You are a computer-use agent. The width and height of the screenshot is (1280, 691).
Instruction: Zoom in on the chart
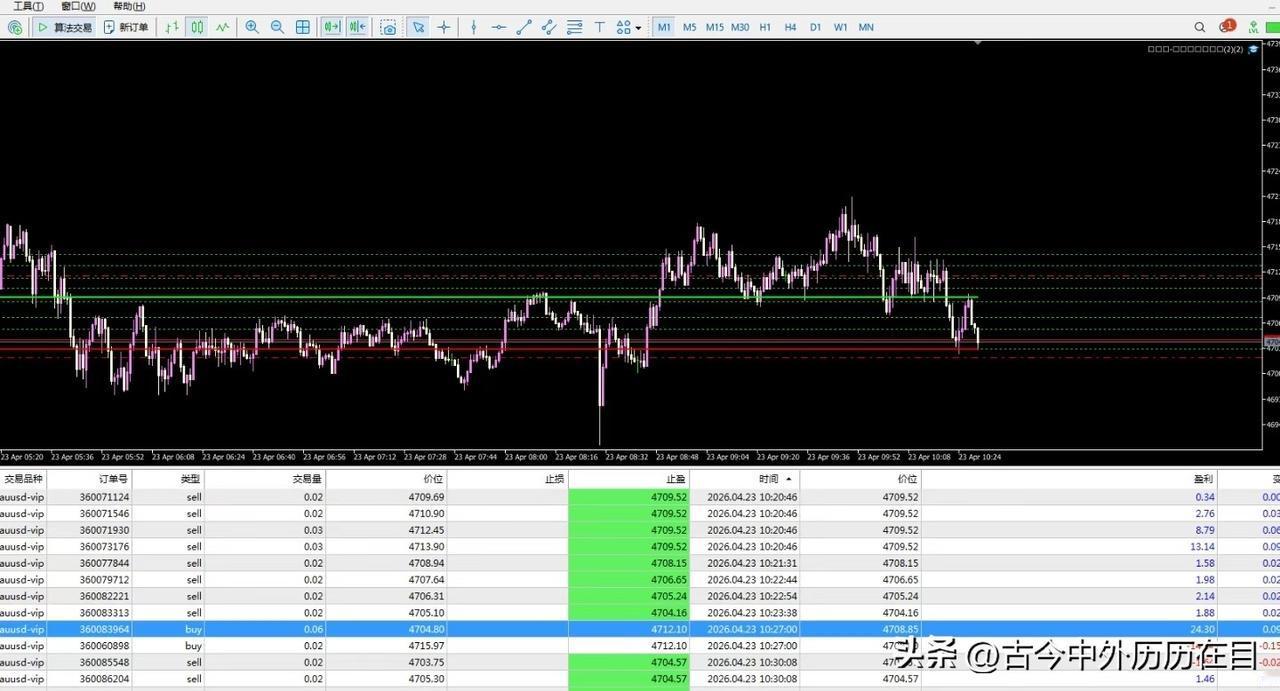click(x=252, y=27)
